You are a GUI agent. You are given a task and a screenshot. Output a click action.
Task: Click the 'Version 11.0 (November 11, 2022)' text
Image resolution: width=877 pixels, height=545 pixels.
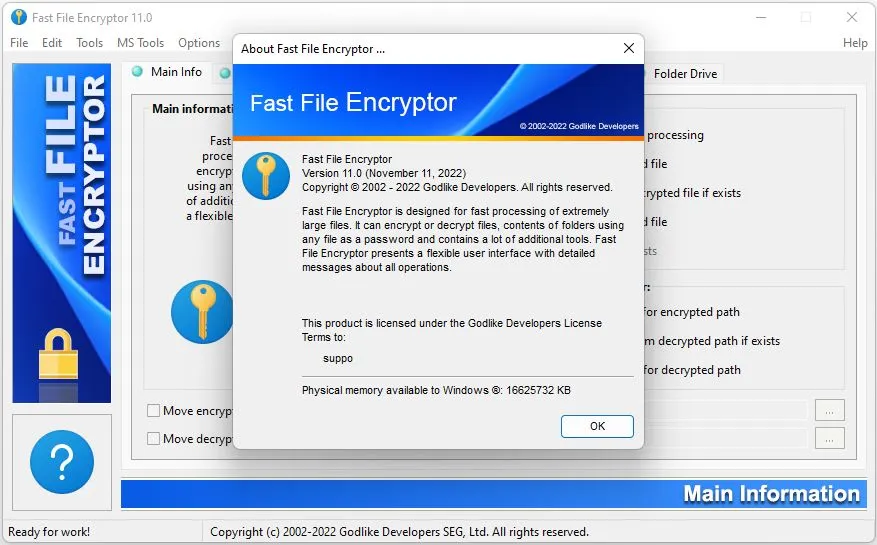pyautogui.click(x=384, y=173)
